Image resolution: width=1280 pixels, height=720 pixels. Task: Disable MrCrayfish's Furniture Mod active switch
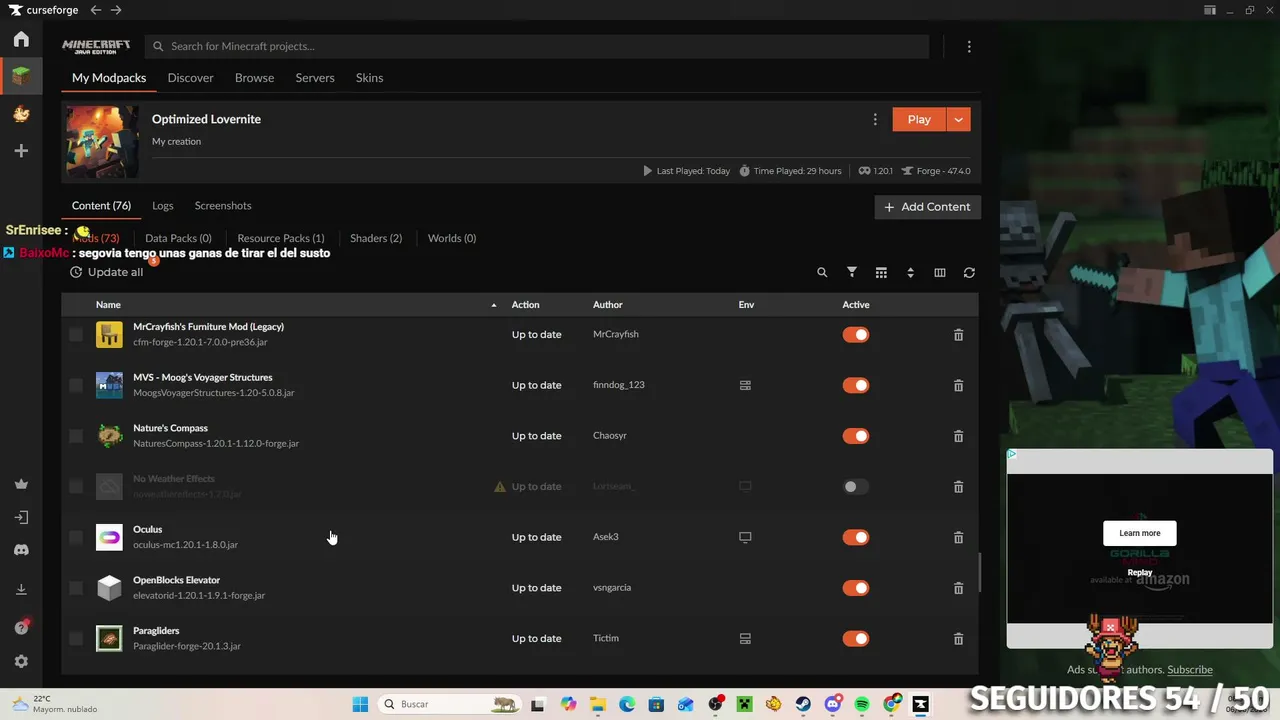coord(856,335)
